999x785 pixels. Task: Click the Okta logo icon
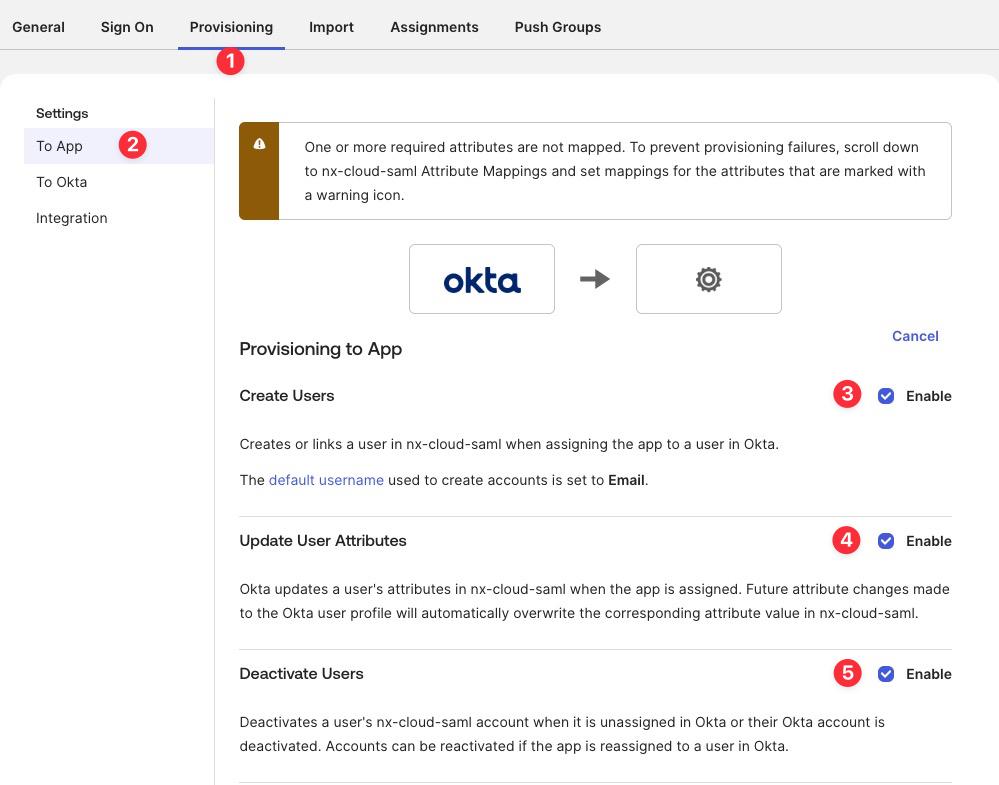(481, 279)
